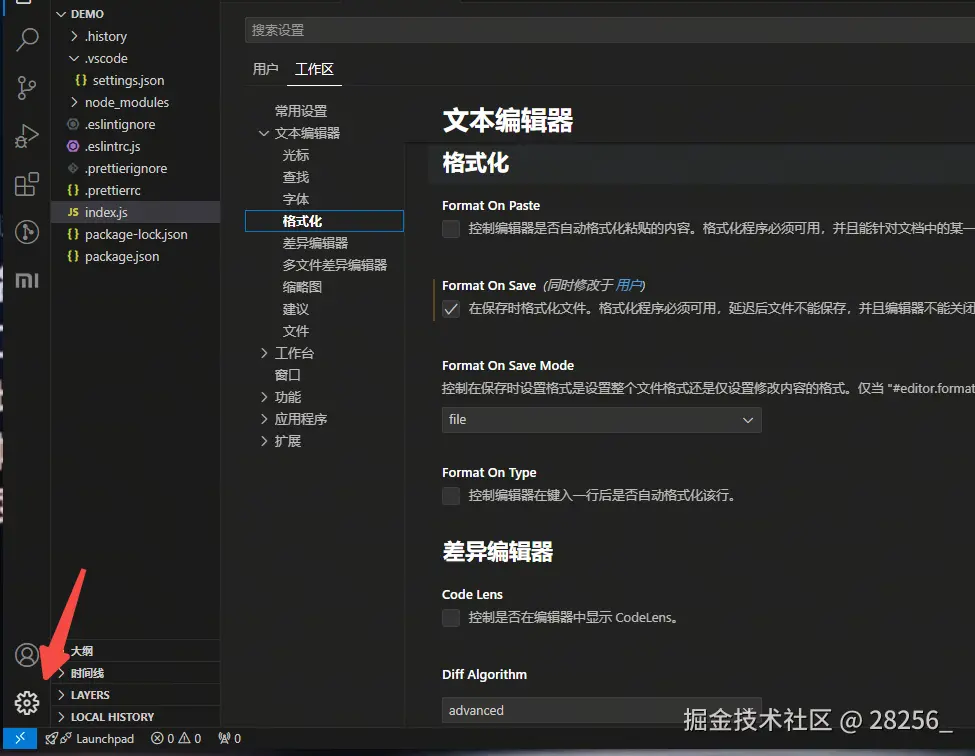Select 建议 in settings tree

295,309
